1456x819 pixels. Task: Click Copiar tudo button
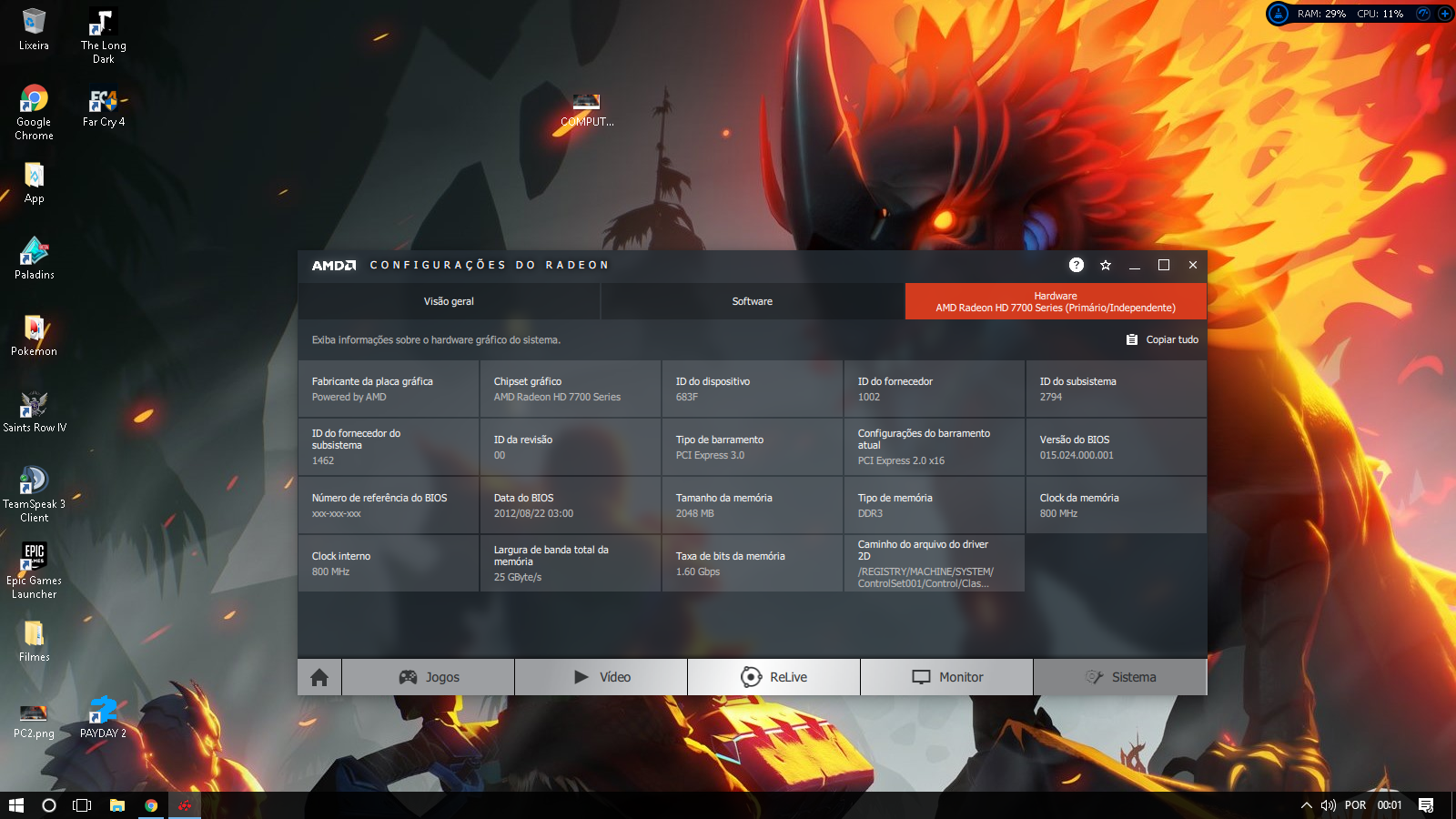pos(1162,339)
